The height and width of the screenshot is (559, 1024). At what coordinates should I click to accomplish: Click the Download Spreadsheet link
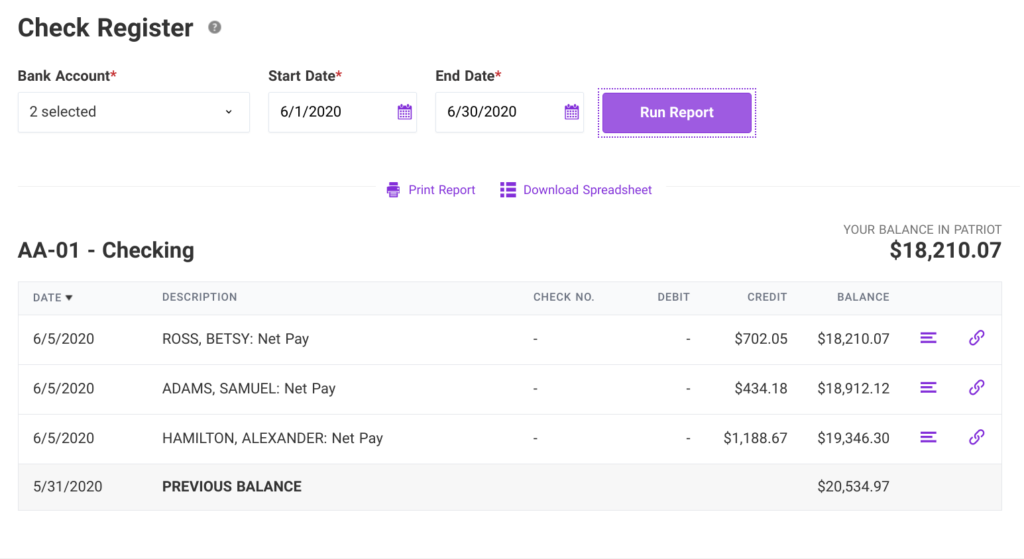[x=587, y=190]
